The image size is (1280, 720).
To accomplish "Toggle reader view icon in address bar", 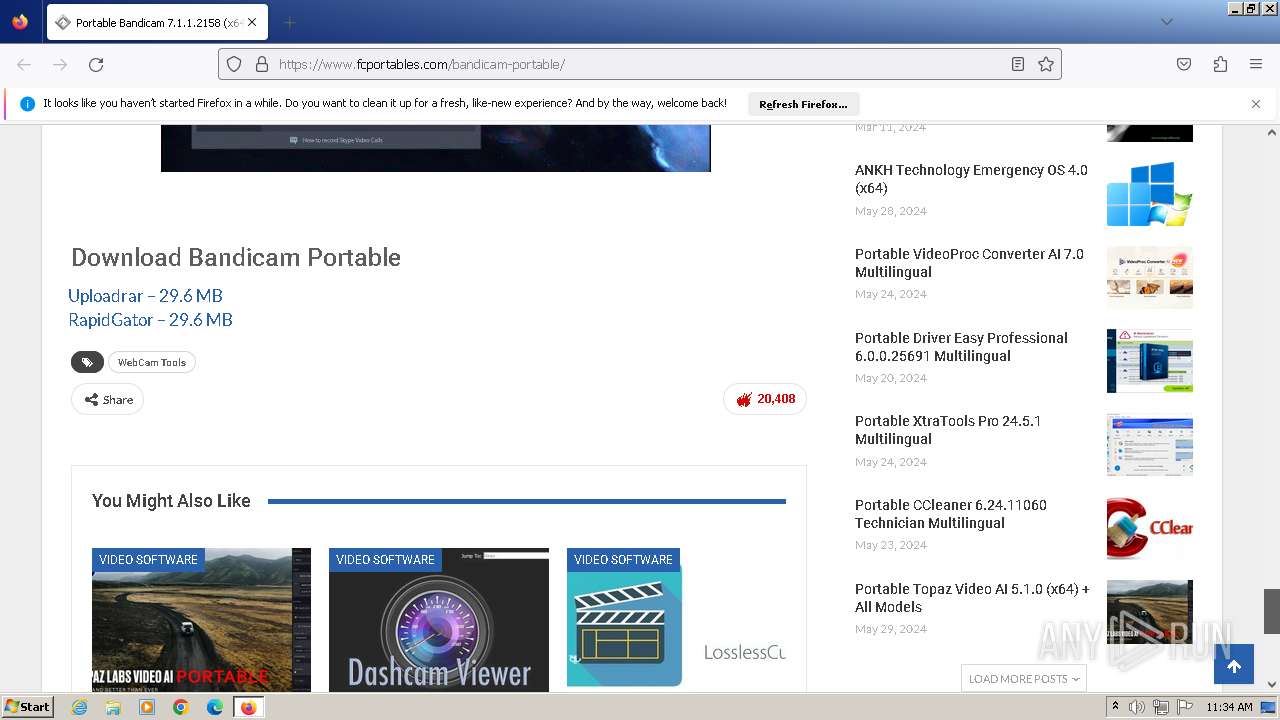I will pyautogui.click(x=1018, y=64).
